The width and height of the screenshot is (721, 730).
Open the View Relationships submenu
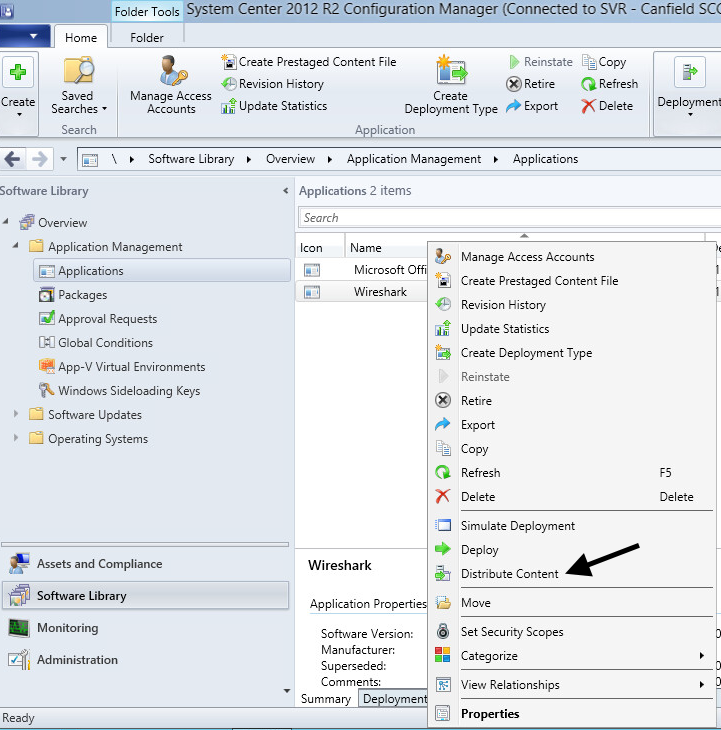(572, 685)
